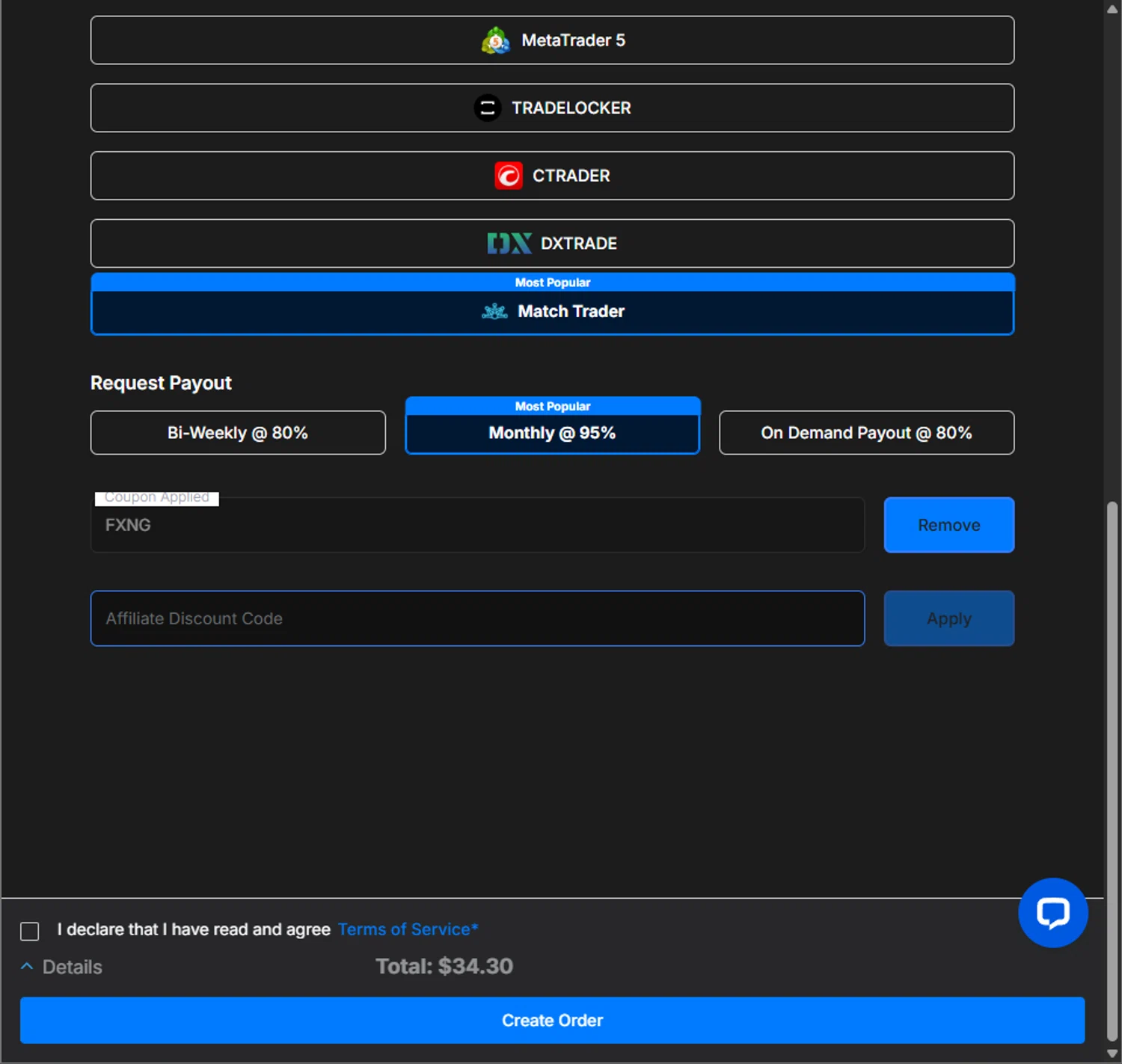This screenshot has height=1064, width=1122.
Task: Click the scrollbar up arrow
Action: click(x=1112, y=9)
